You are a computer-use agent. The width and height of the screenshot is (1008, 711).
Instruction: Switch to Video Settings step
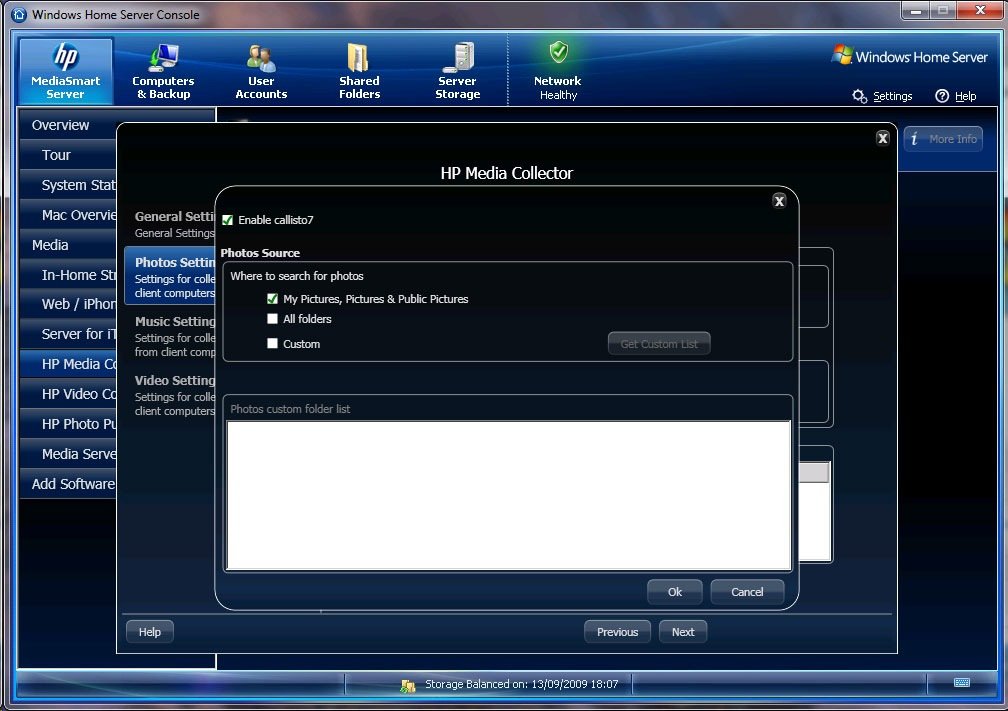[174, 395]
